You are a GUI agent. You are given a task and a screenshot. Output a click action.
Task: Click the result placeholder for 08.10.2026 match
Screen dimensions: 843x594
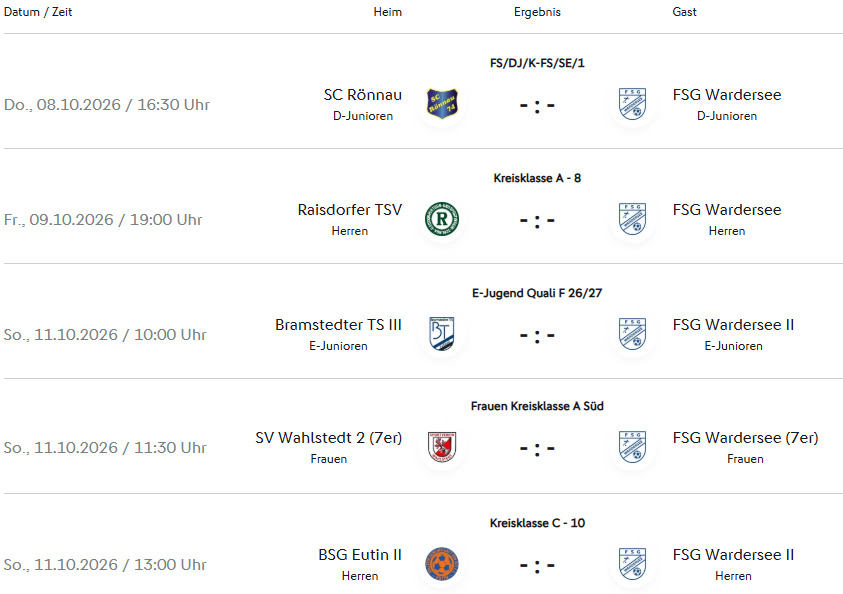[x=537, y=105]
